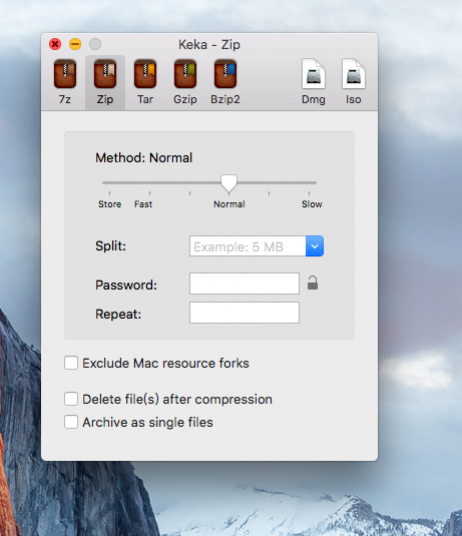Click the Fast label under slider
462x536 pixels.
click(143, 204)
